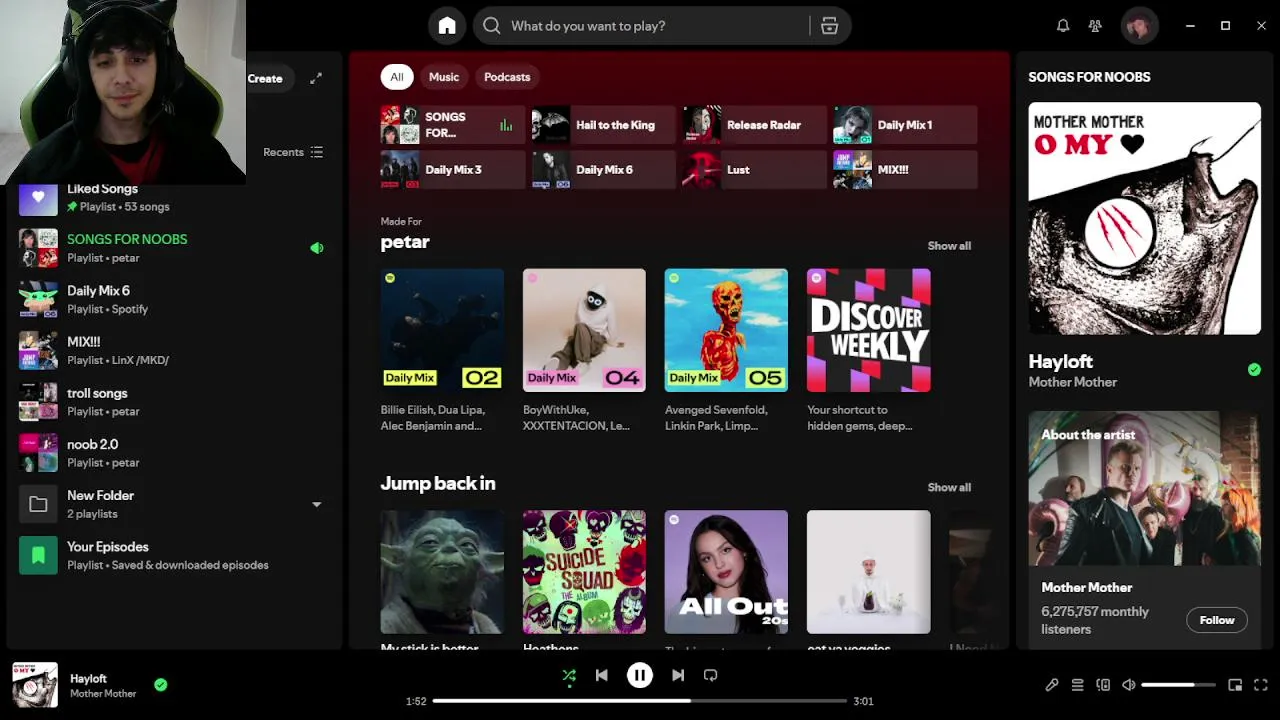The image size is (1280, 720).
Task: Select the Podcasts filter chip
Action: tap(507, 77)
